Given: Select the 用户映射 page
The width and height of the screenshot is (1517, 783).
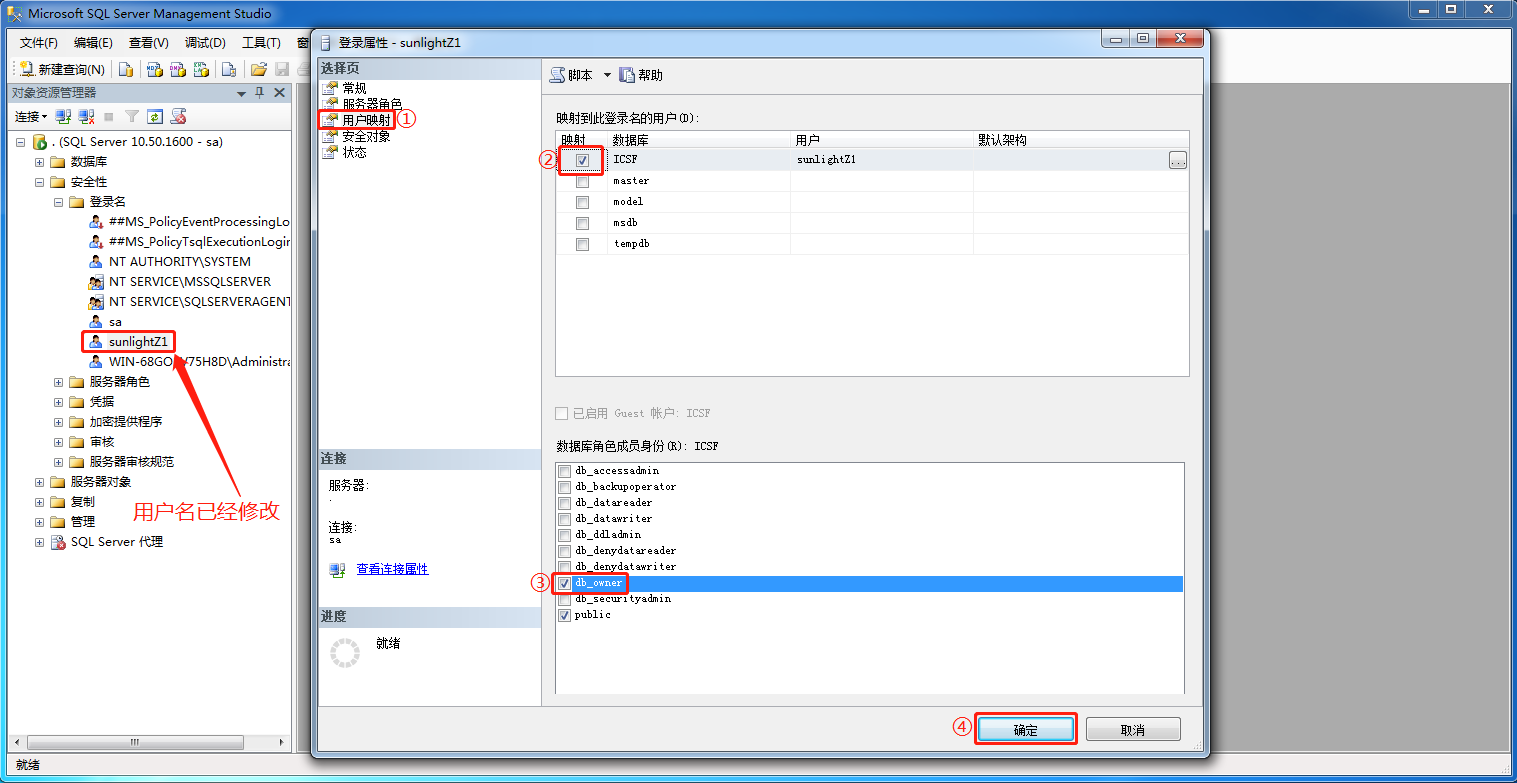Looking at the screenshot, I should 366,120.
